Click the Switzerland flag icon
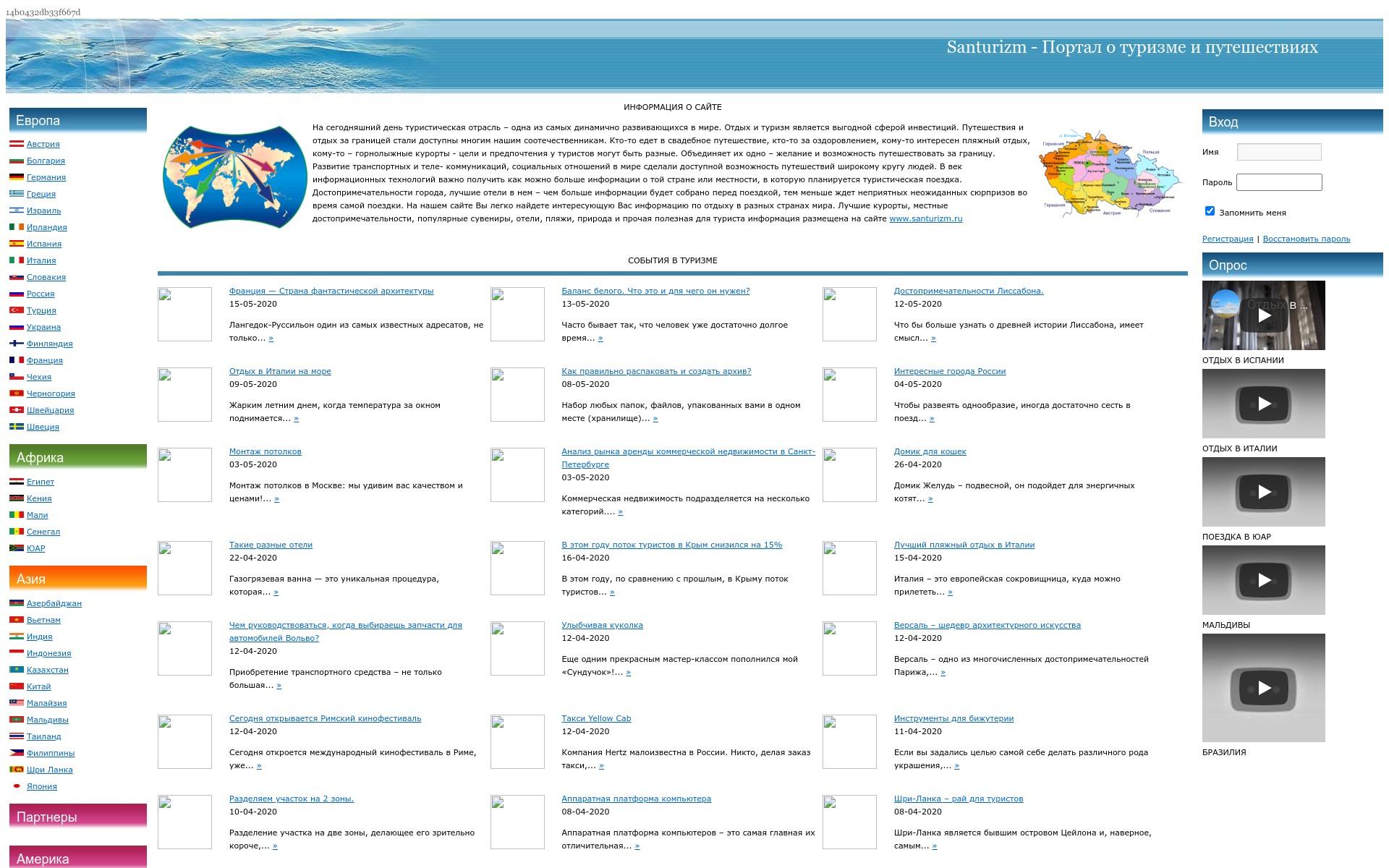This screenshot has height=868, width=1389. tap(16, 410)
